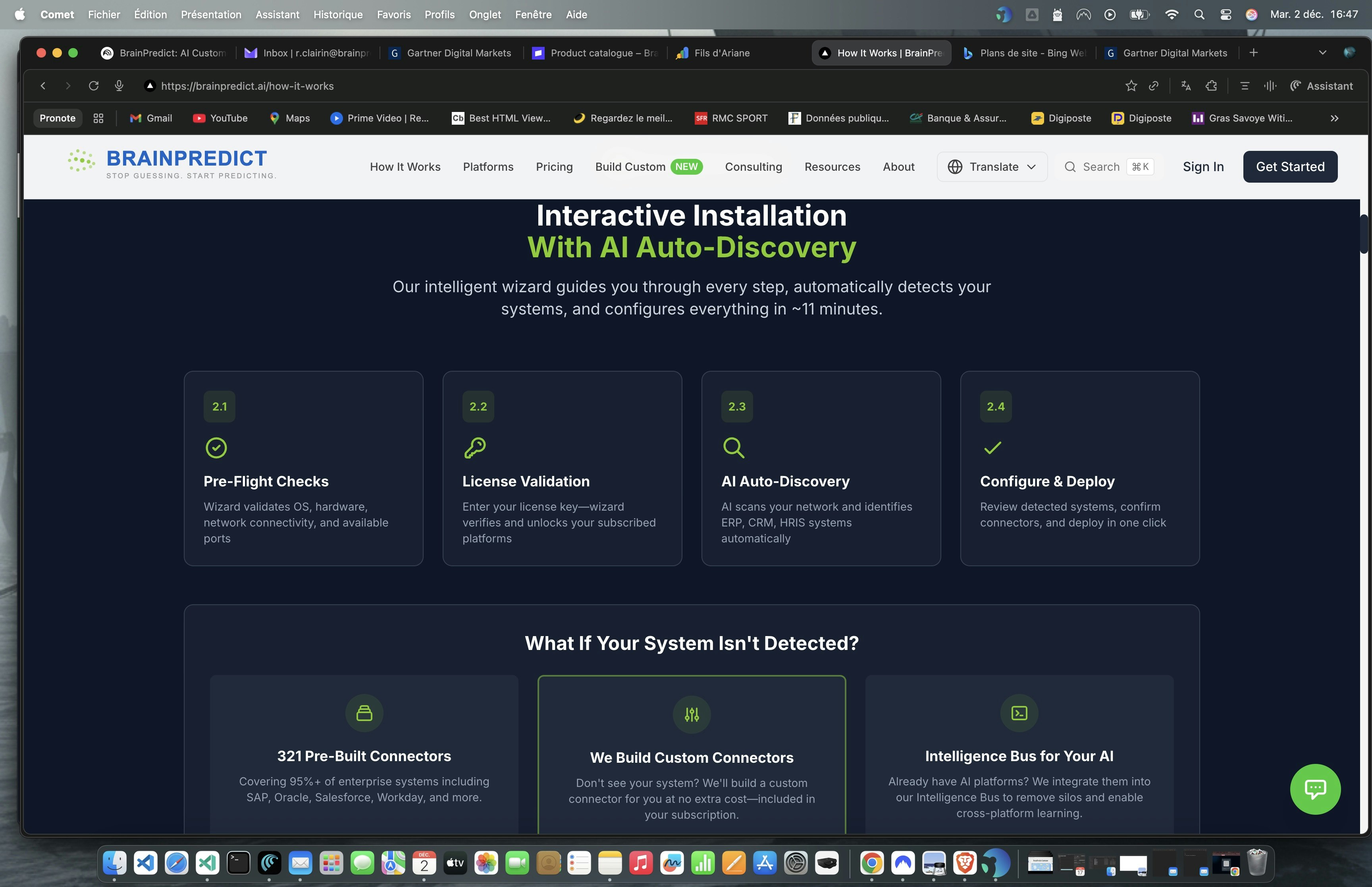Open the Pricing navigation link
Viewport: 1372px width, 887px height.
(554, 167)
